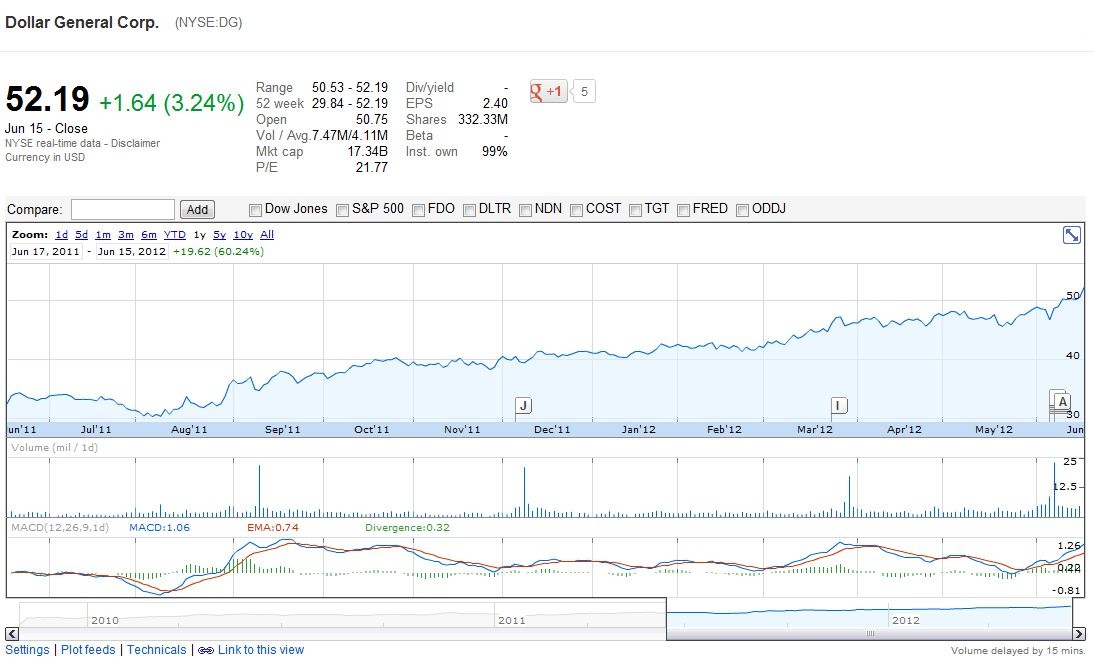
Task: Click the Add compare button
Action: point(197,209)
